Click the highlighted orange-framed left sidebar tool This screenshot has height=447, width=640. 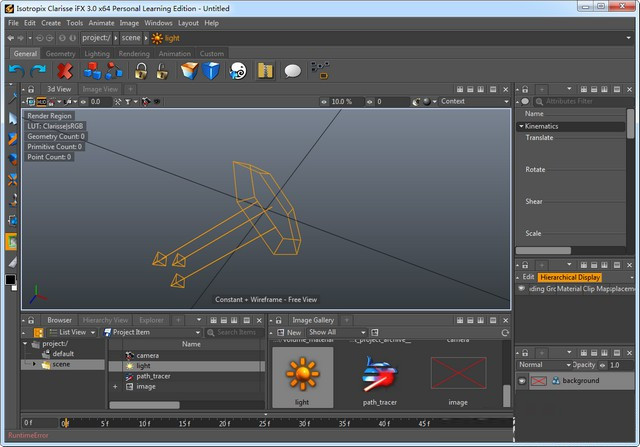click(11, 242)
